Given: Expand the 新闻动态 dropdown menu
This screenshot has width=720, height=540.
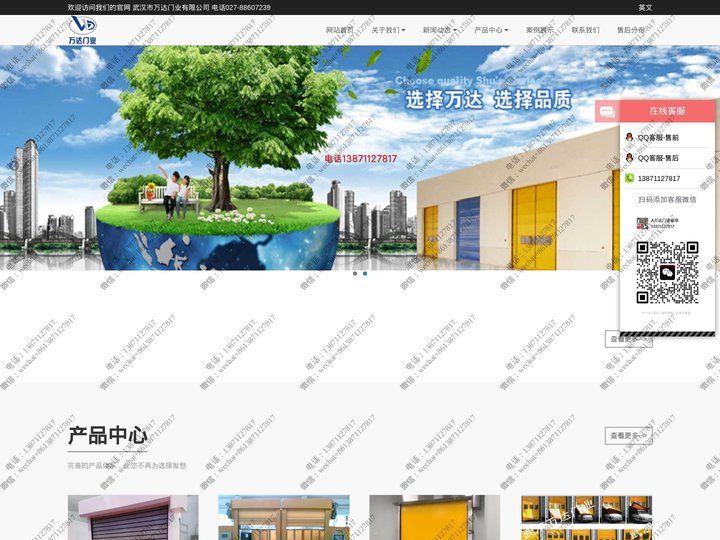Looking at the screenshot, I should [439, 30].
